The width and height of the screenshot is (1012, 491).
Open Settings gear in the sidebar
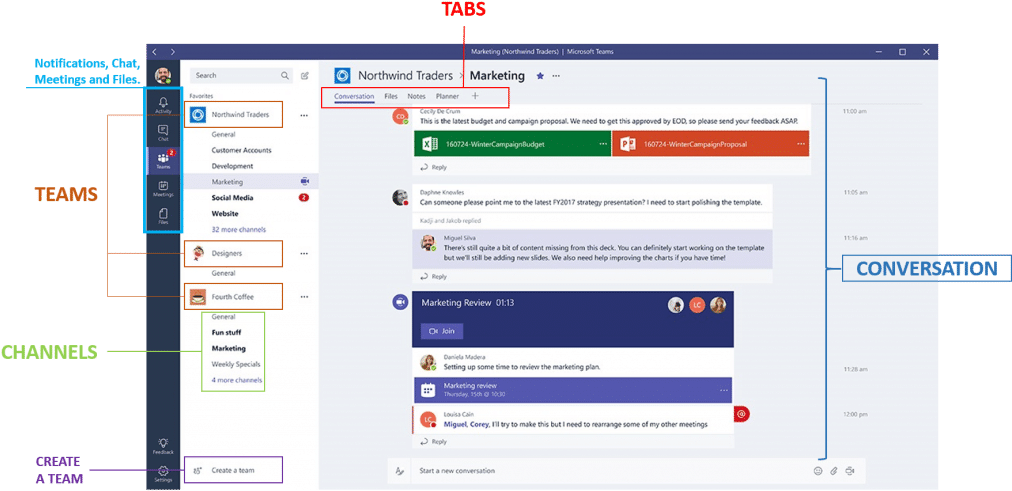tap(163, 474)
